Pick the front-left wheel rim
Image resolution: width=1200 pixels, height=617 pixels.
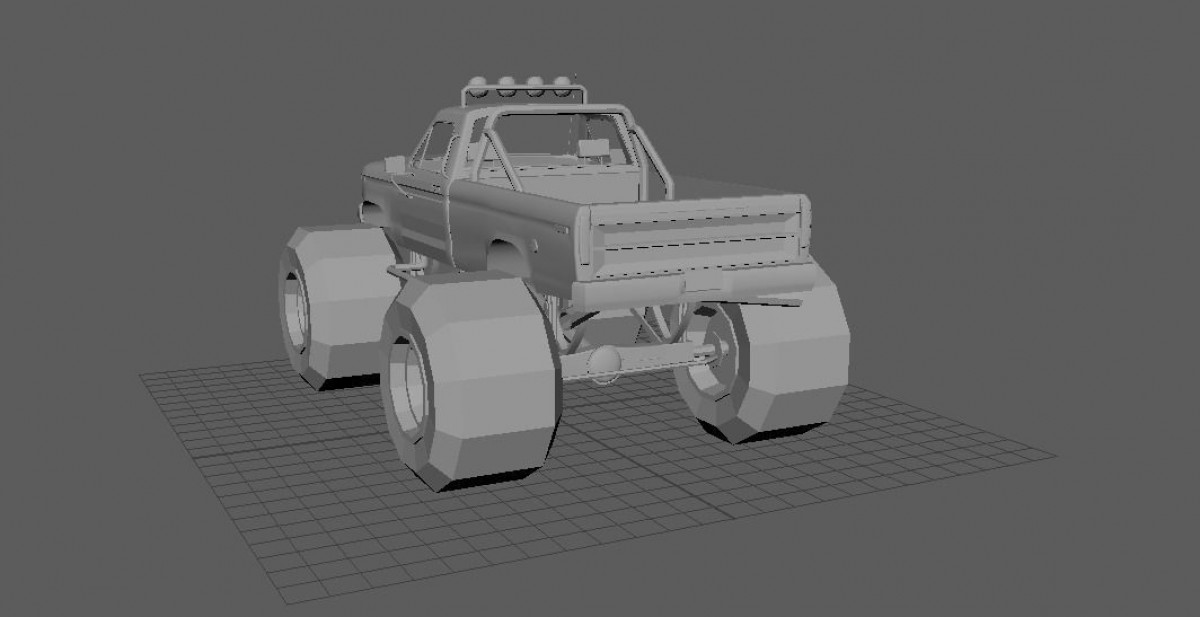tap(295, 305)
